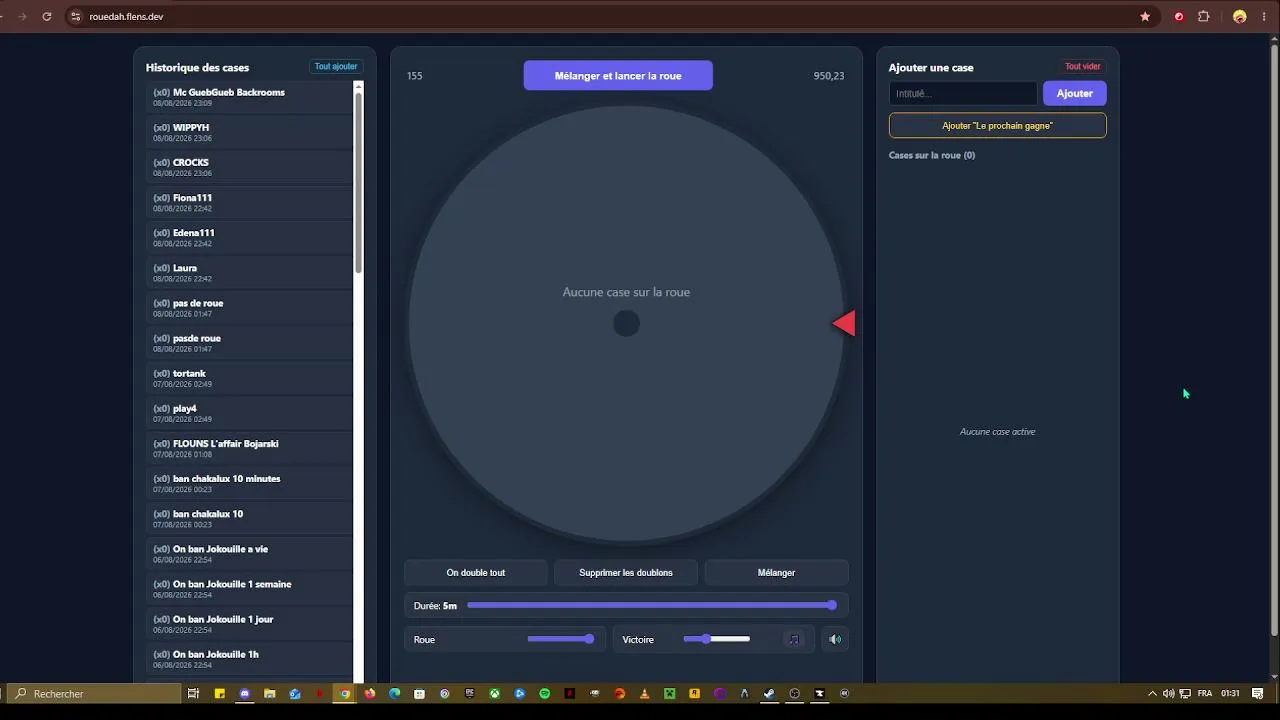The image size is (1280, 720).
Task: Click 'Supprimer les doublons' button
Action: (x=626, y=573)
